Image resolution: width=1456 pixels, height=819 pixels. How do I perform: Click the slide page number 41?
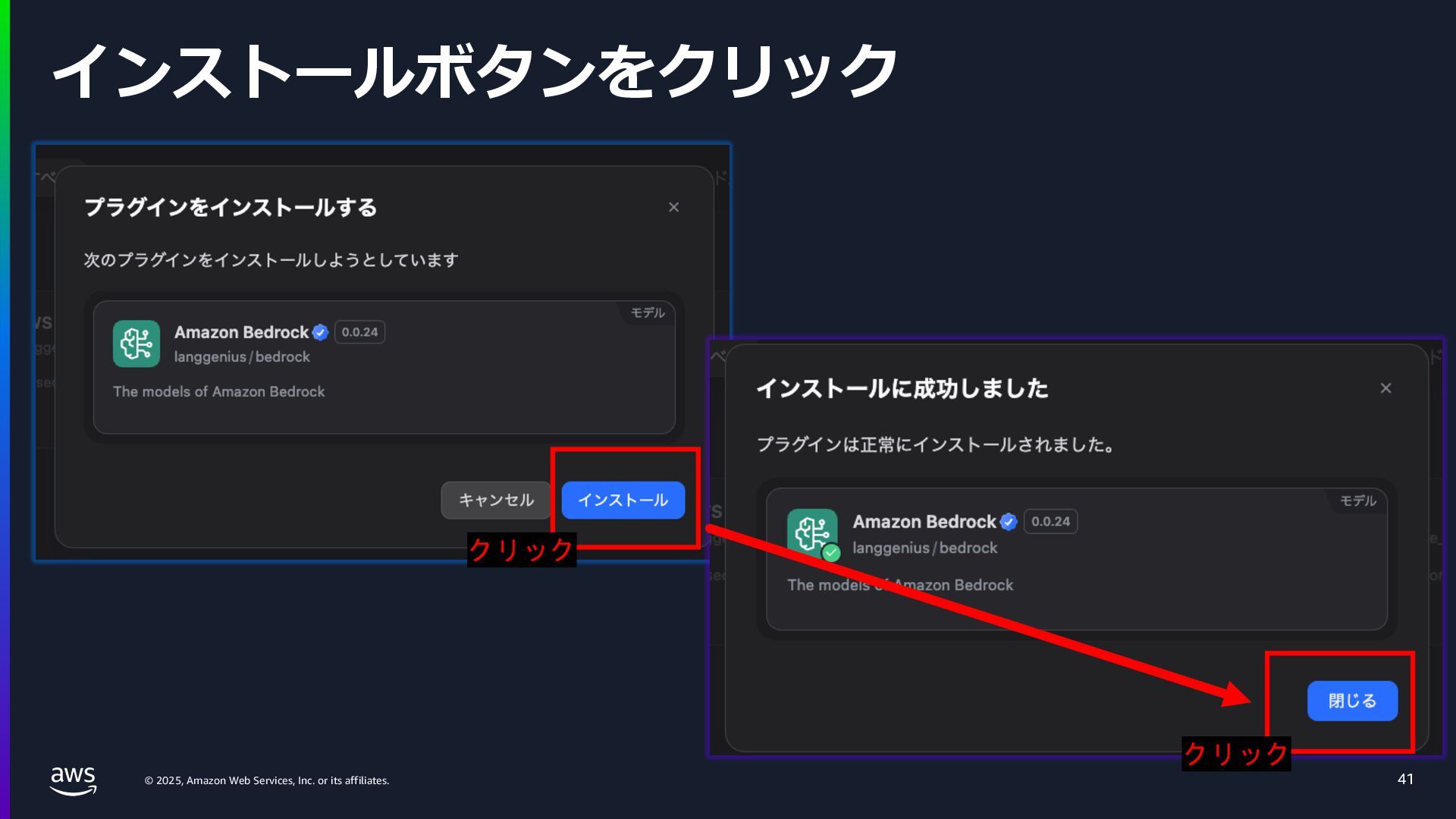pos(1405,779)
